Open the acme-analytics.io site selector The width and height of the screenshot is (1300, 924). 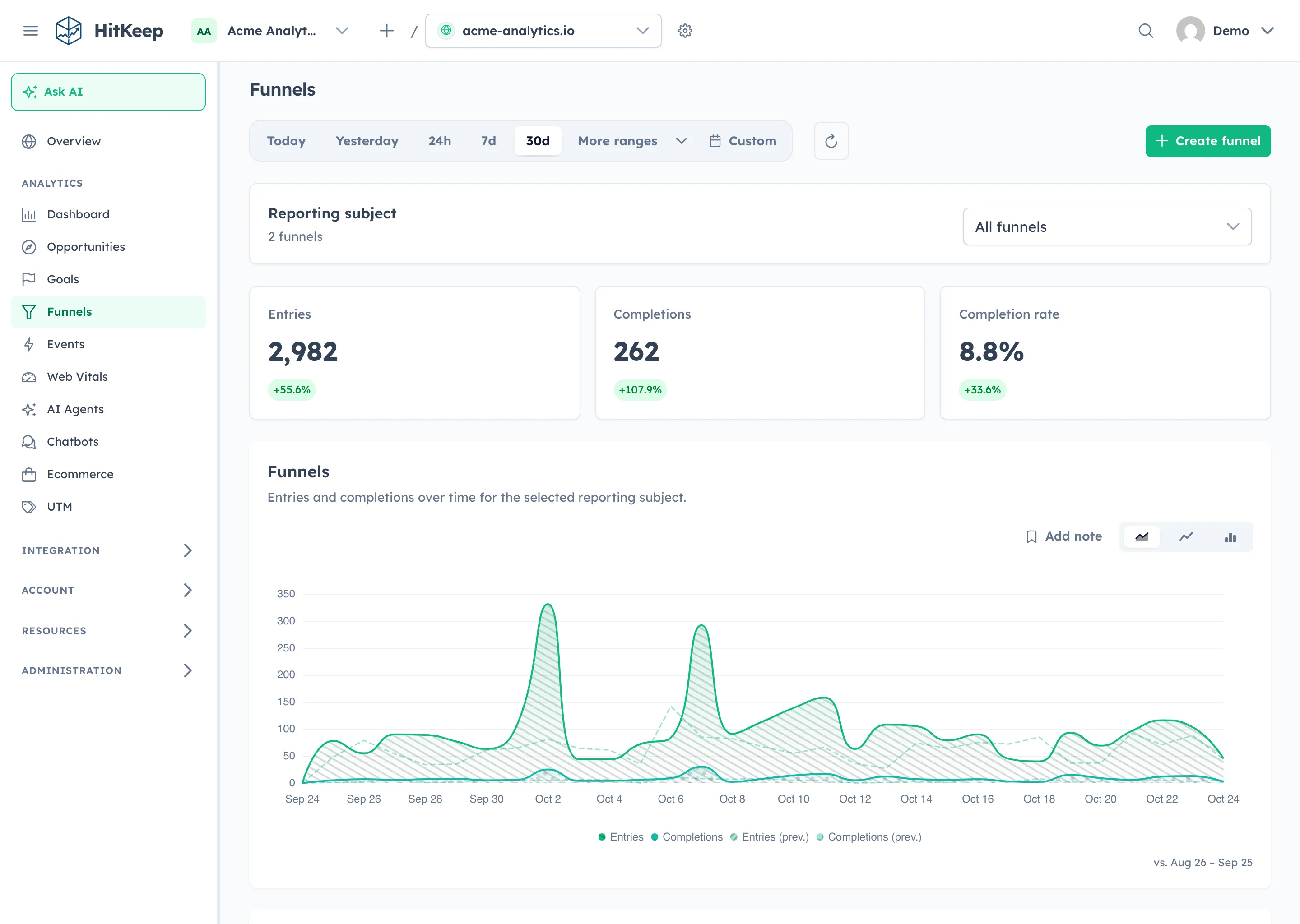543,31
